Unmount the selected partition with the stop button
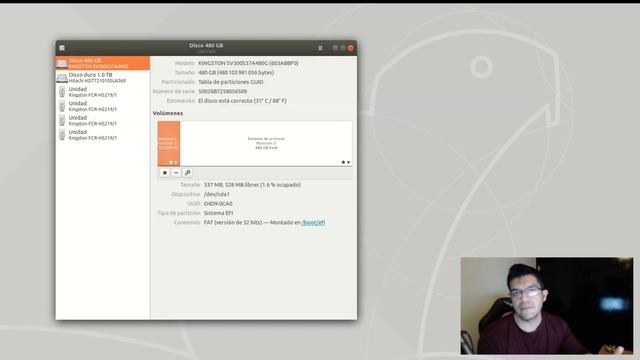 click(x=165, y=173)
